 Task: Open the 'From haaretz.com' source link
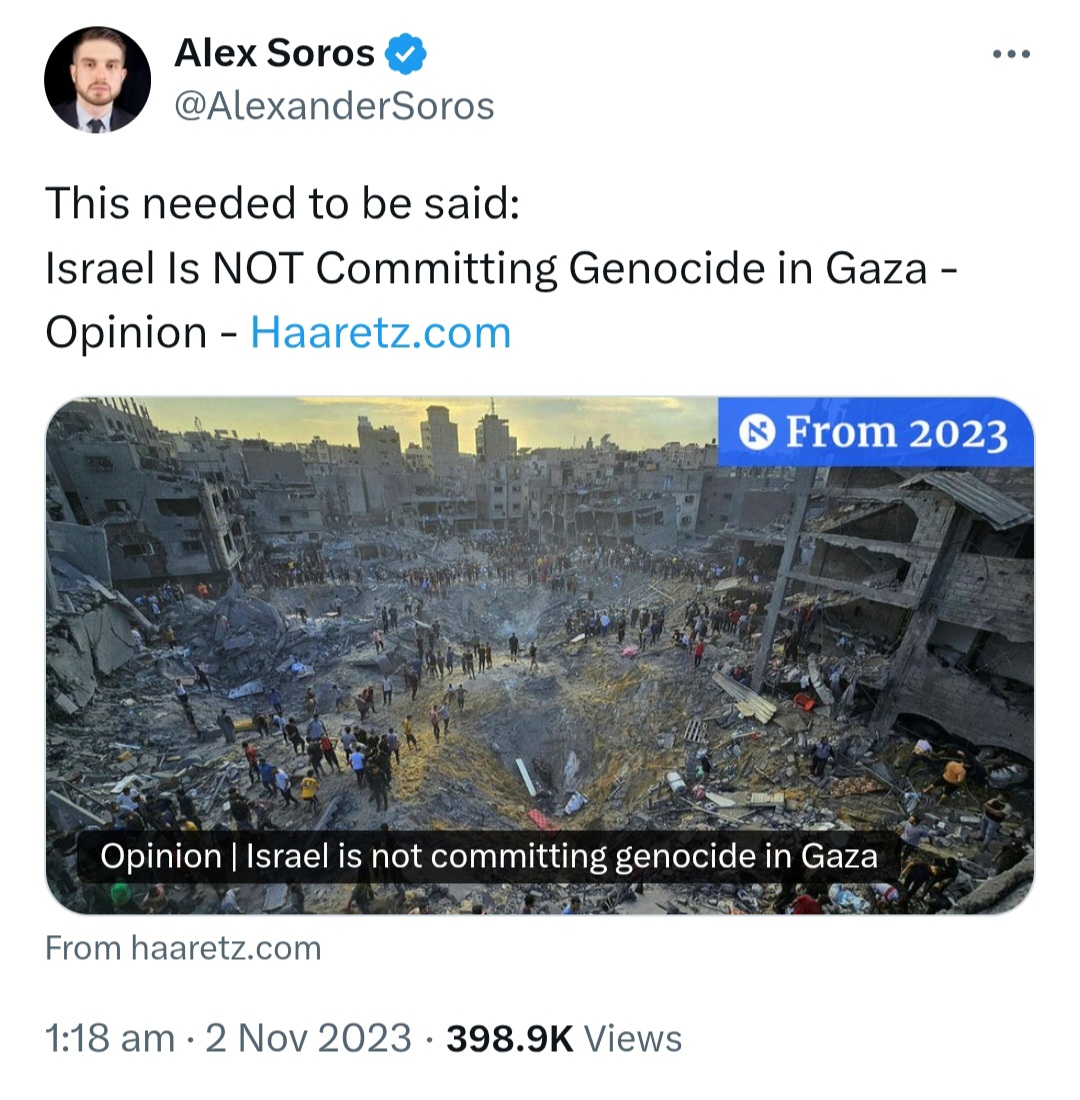(x=183, y=948)
